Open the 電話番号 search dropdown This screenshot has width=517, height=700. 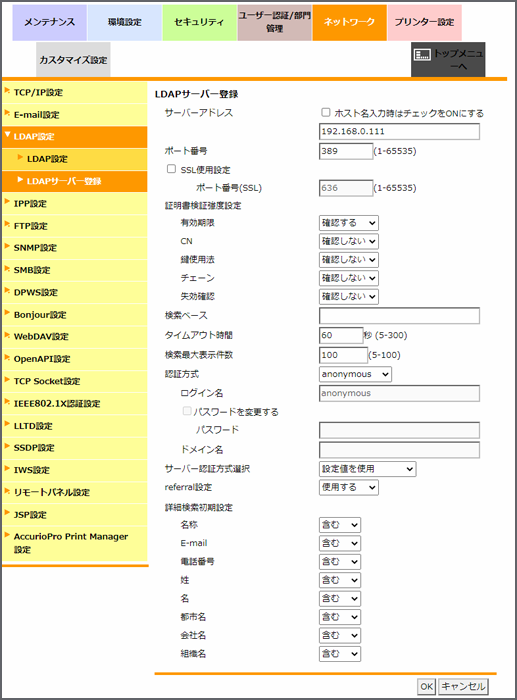340,562
